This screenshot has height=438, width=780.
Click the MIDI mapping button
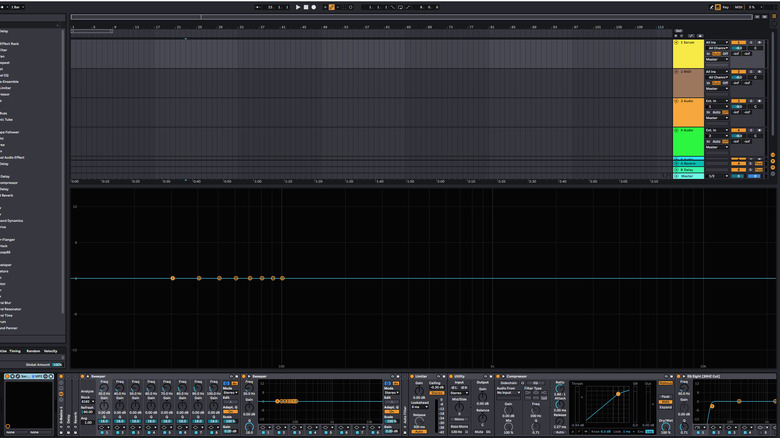[x=739, y=7]
